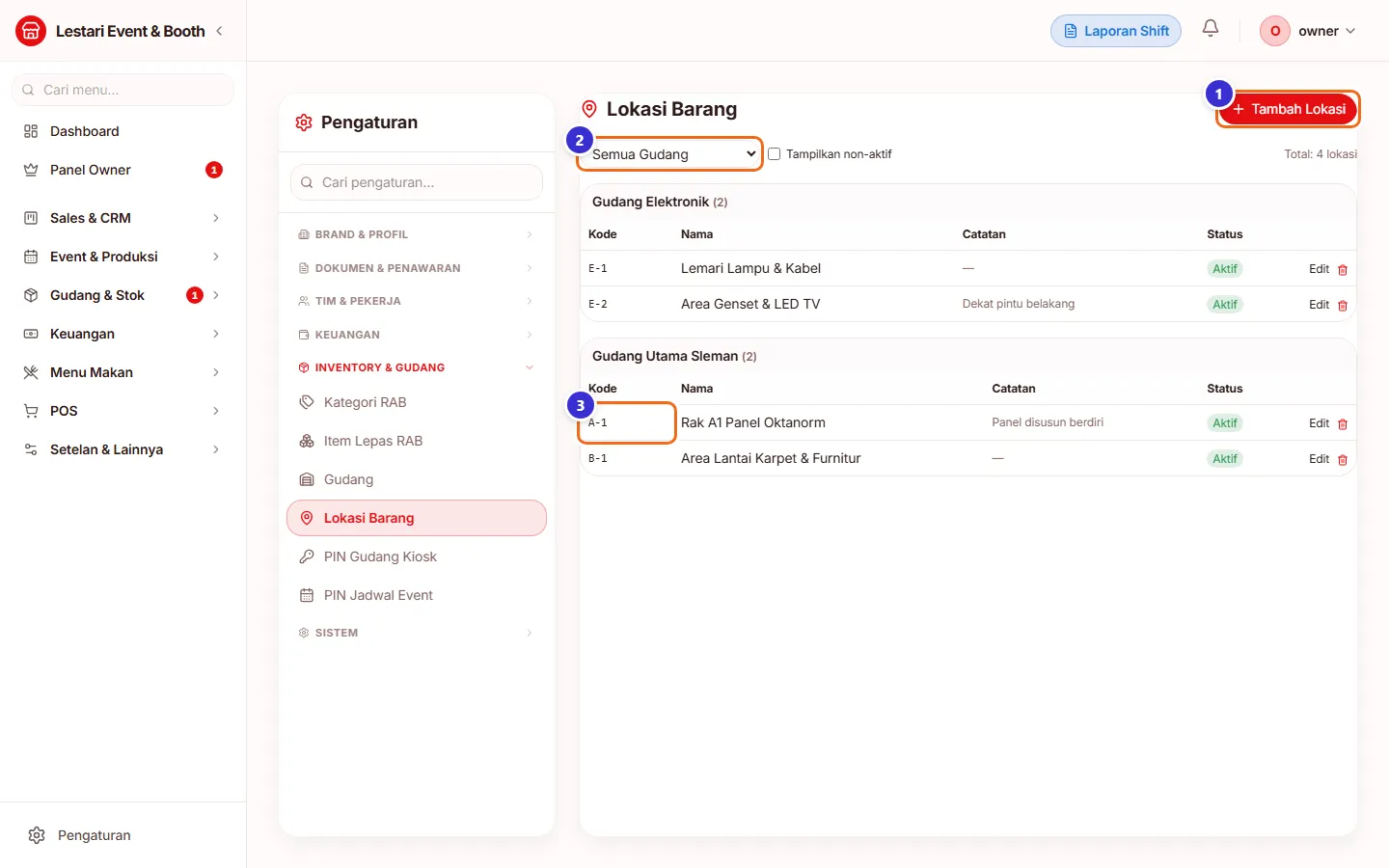Open the Laporan Shift report
This screenshot has width=1389, height=868.
click(1116, 31)
